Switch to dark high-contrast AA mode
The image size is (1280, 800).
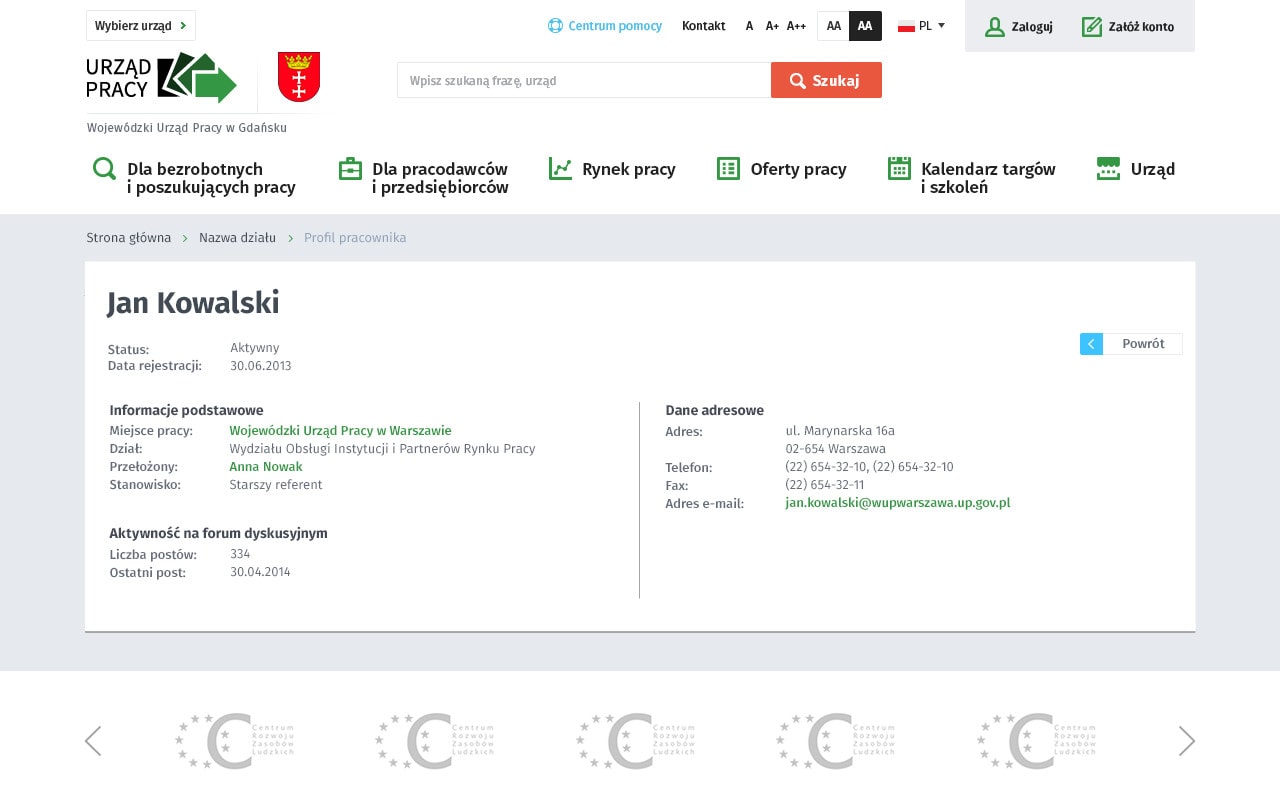(865, 26)
